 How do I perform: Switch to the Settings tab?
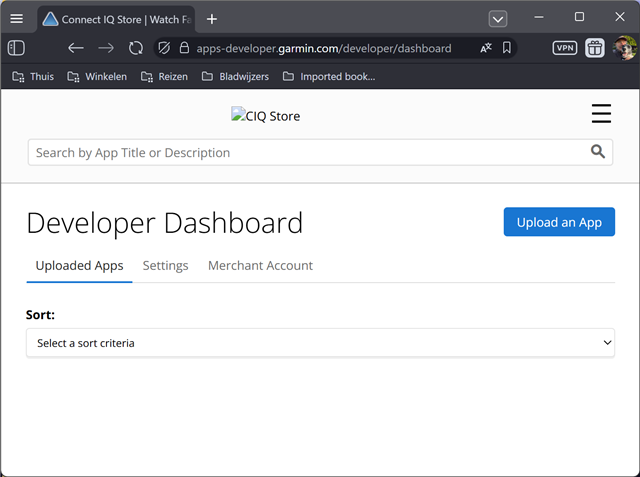coord(165,265)
